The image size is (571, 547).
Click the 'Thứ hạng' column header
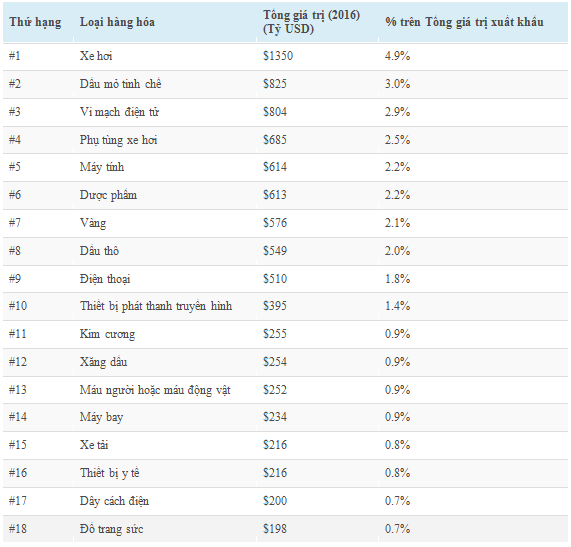pyautogui.click(x=35, y=22)
